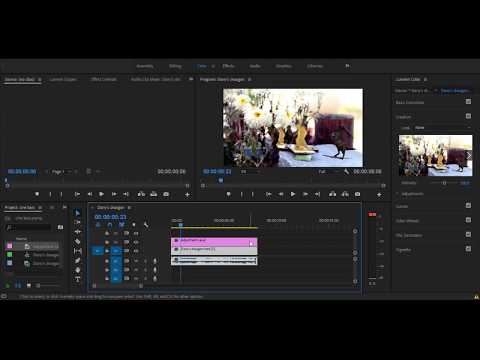
Task: Go to Out point in Program monitor
Action: pos(317,194)
